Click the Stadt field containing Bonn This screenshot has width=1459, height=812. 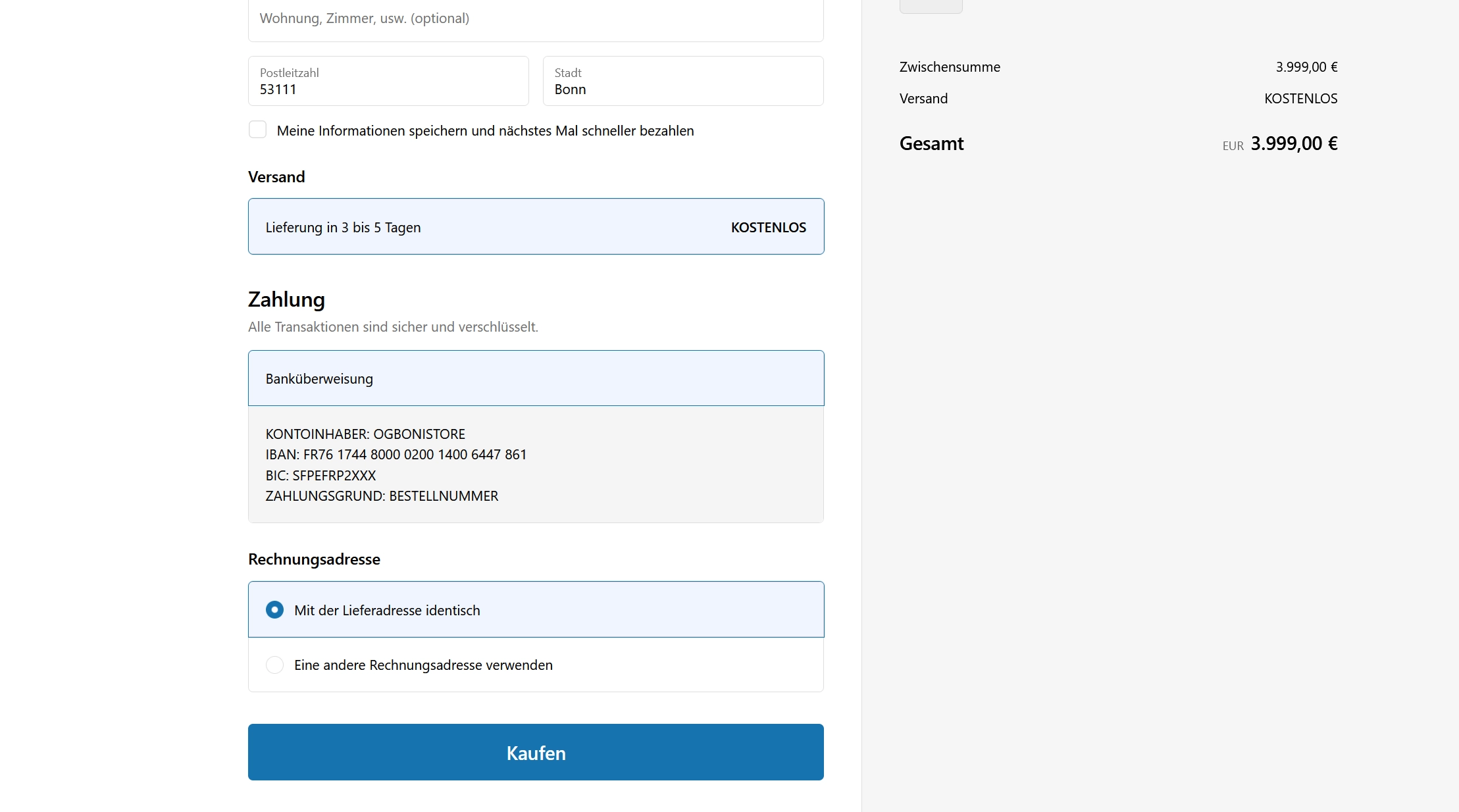pos(682,82)
